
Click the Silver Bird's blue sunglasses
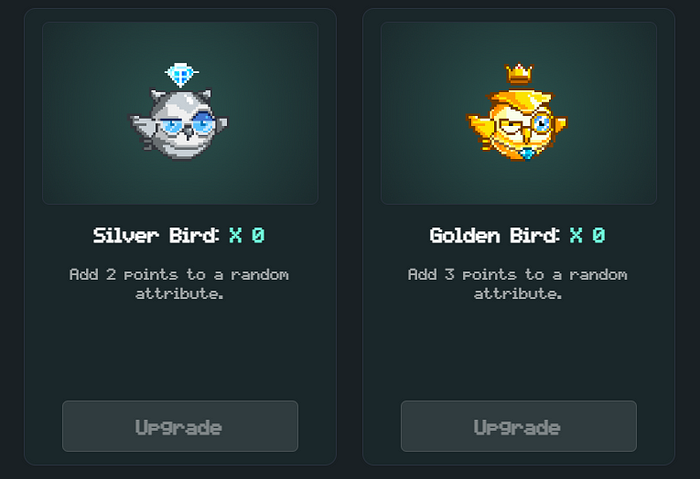[x=188, y=125]
